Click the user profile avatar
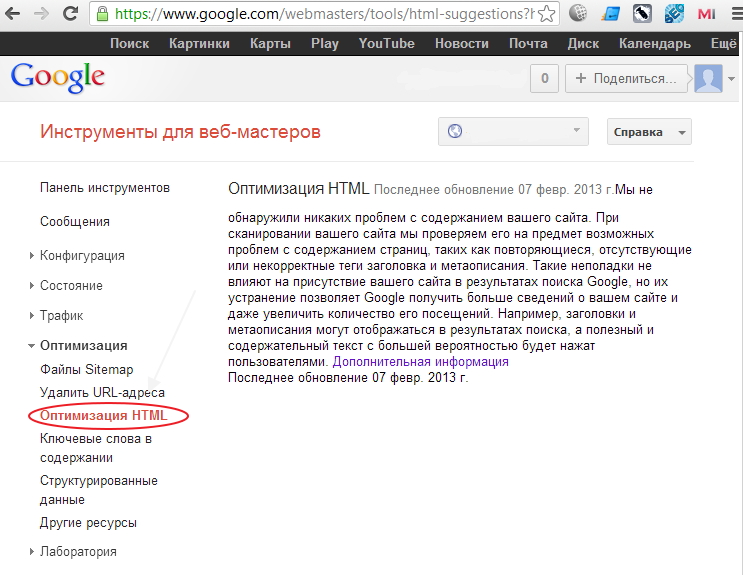This screenshot has width=743, height=575. tap(708, 78)
